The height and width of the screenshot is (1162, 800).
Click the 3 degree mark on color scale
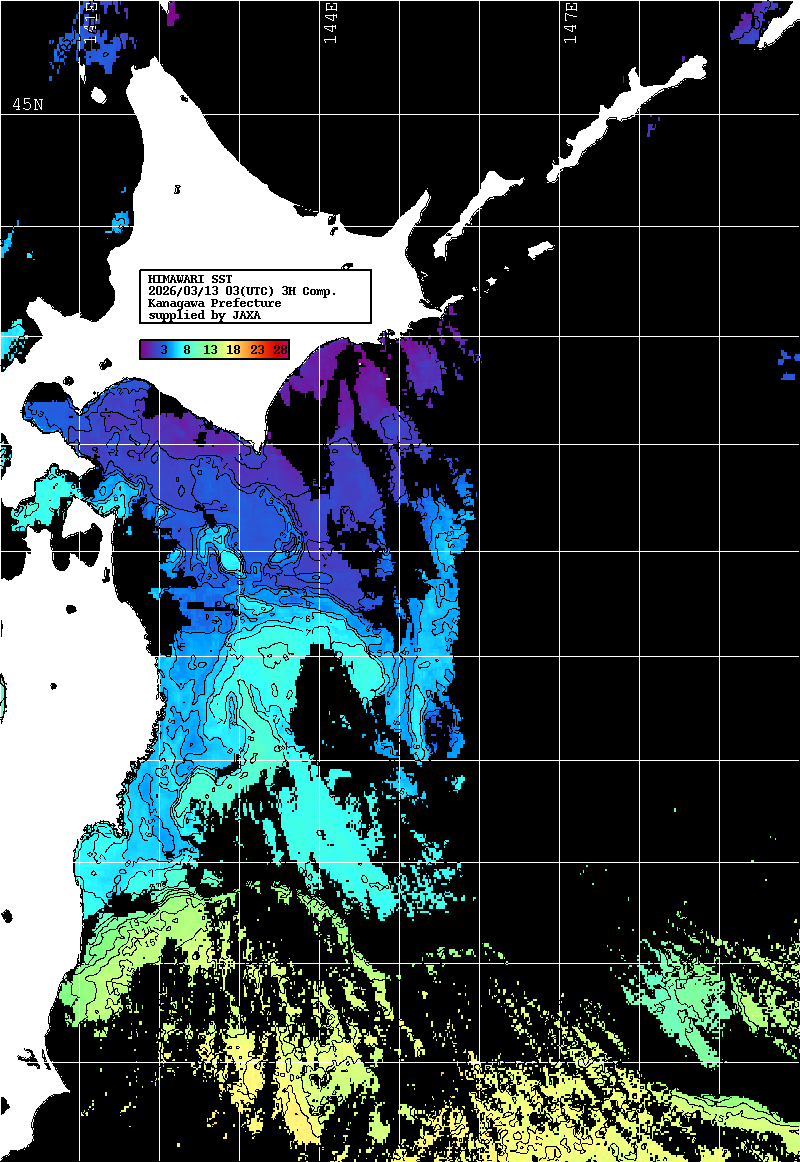coord(162,349)
